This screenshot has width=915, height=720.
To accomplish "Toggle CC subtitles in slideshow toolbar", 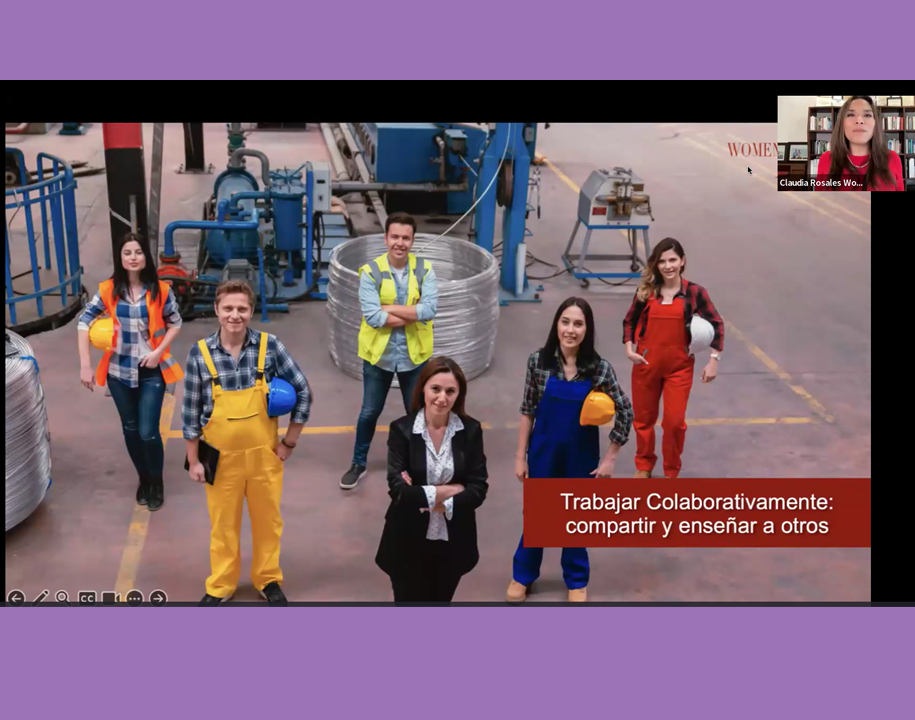I will point(87,598).
